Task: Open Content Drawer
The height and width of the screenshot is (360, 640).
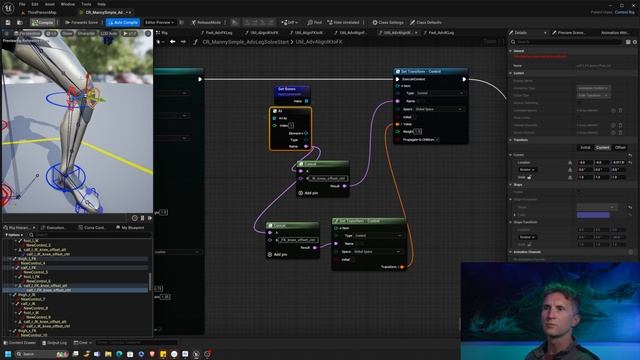Action: tap(19, 343)
